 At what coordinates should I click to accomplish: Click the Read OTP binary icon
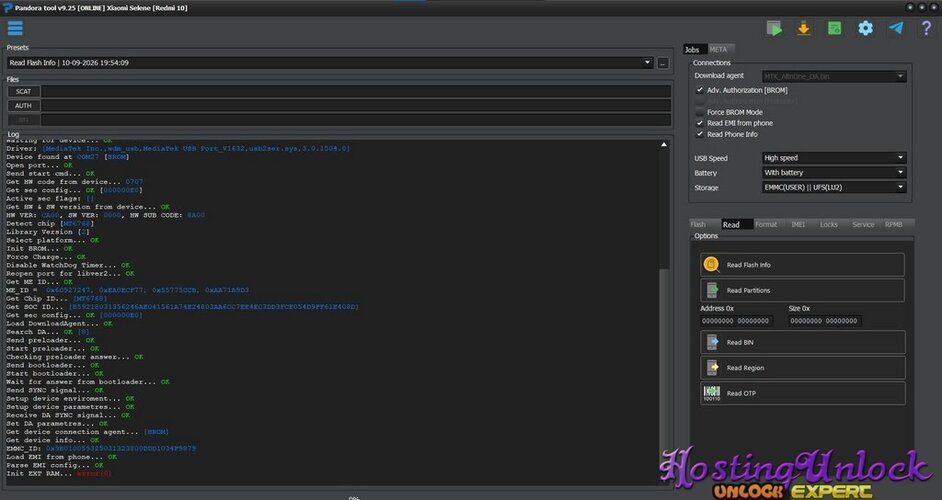(712, 393)
